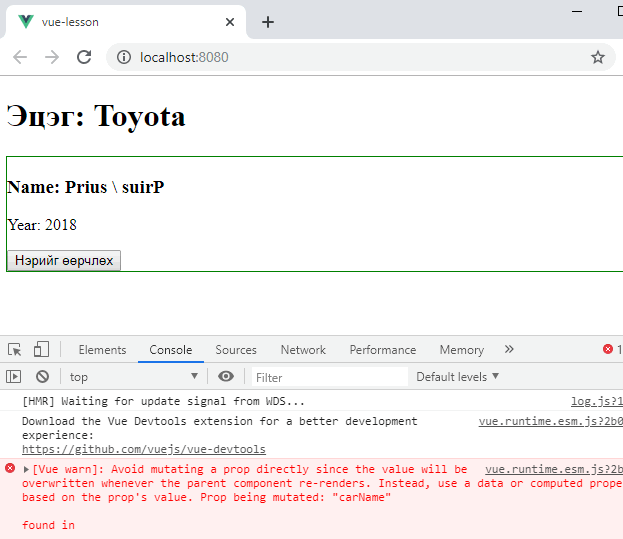Open the log.js source link
Viewport: 623px width, 539px height.
[597, 401]
